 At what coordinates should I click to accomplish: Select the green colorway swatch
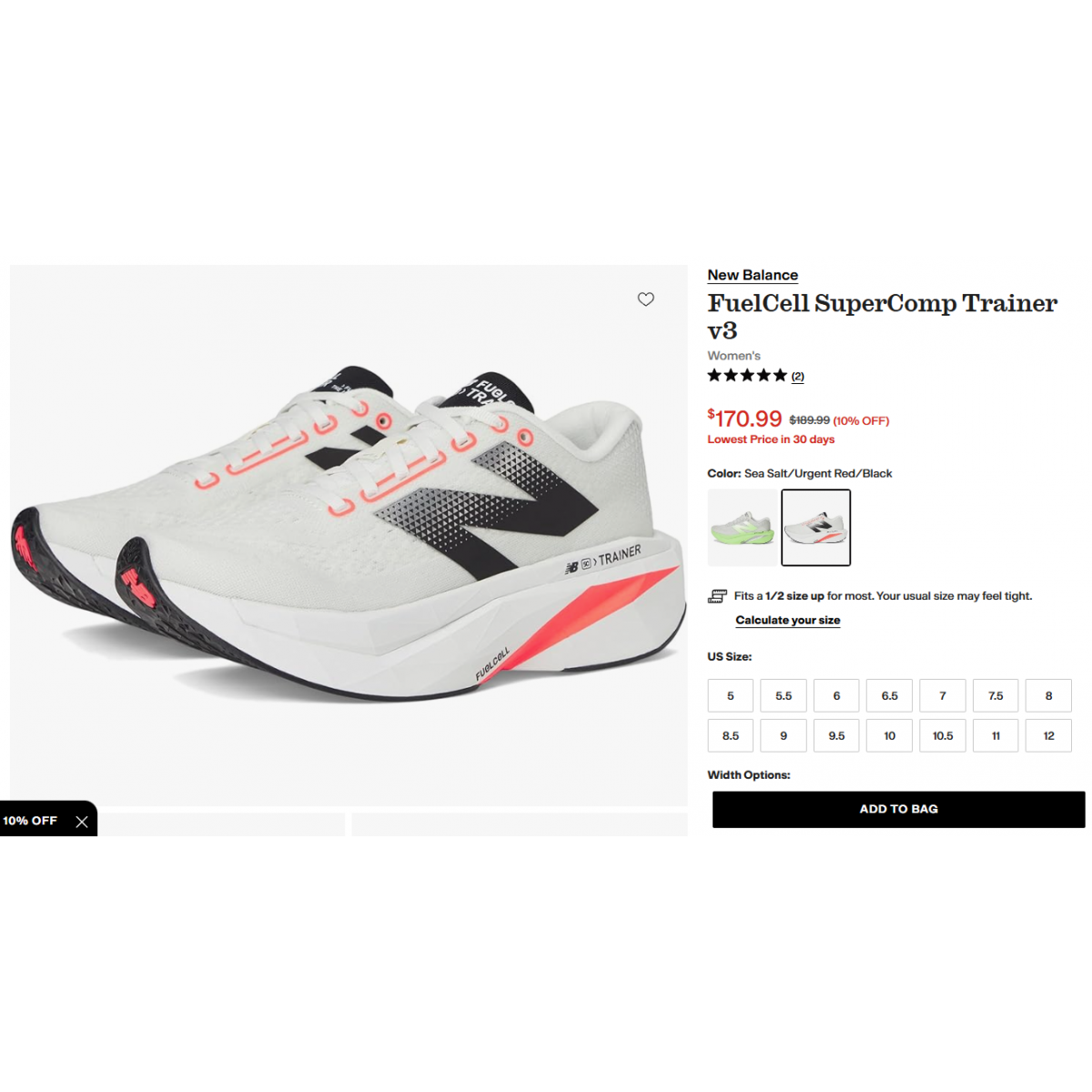[743, 528]
